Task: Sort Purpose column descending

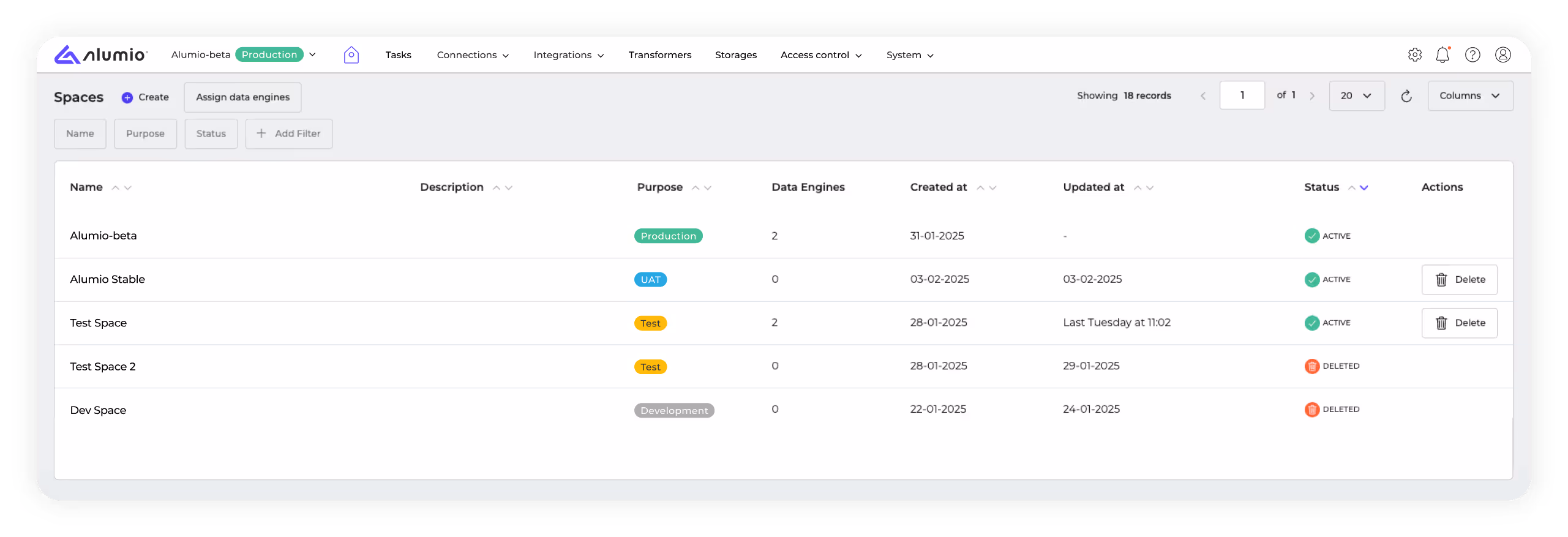Action: click(708, 188)
